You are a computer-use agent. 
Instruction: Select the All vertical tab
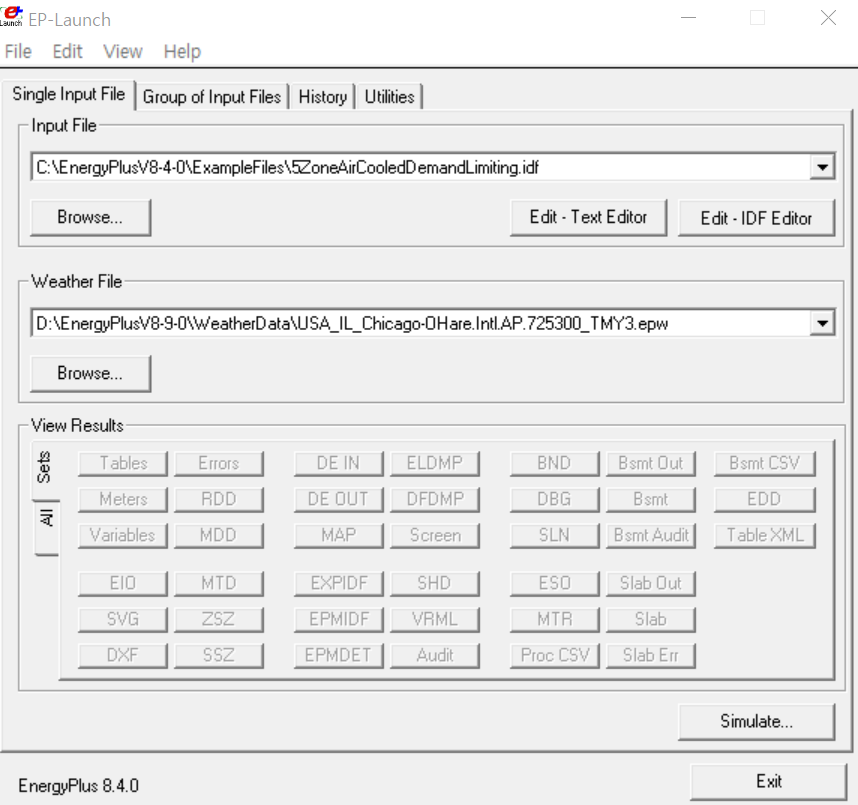pyautogui.click(x=47, y=527)
